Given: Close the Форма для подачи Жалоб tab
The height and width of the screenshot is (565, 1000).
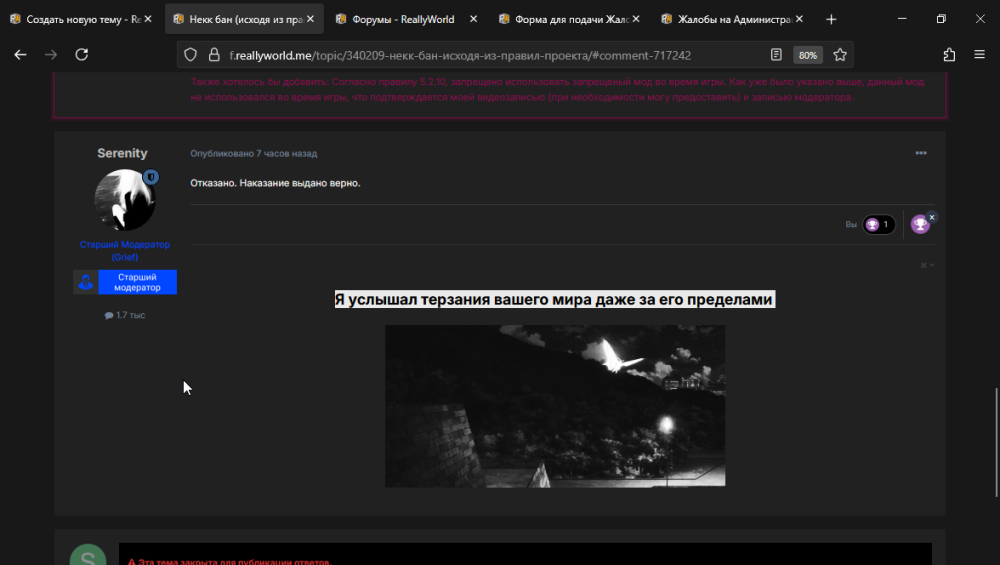Looking at the screenshot, I should [636, 19].
